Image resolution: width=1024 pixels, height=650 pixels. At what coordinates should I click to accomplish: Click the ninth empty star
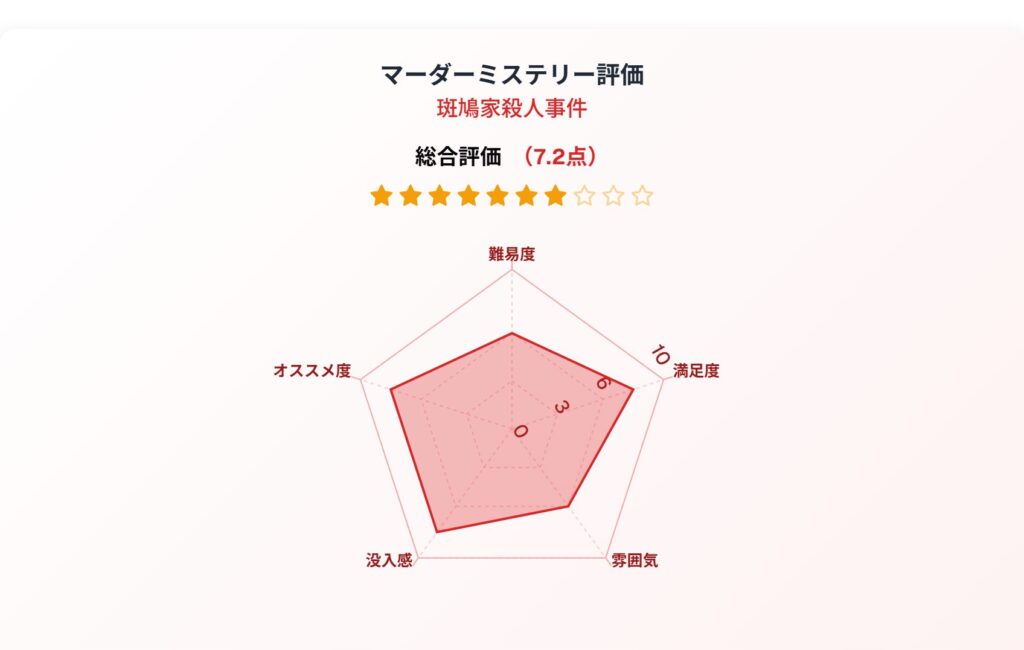tap(614, 195)
